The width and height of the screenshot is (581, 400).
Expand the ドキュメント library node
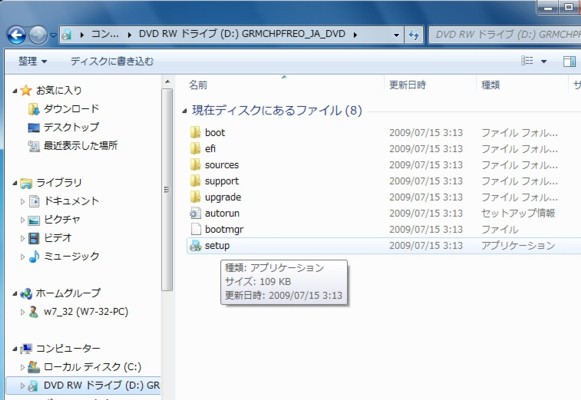coord(23,201)
